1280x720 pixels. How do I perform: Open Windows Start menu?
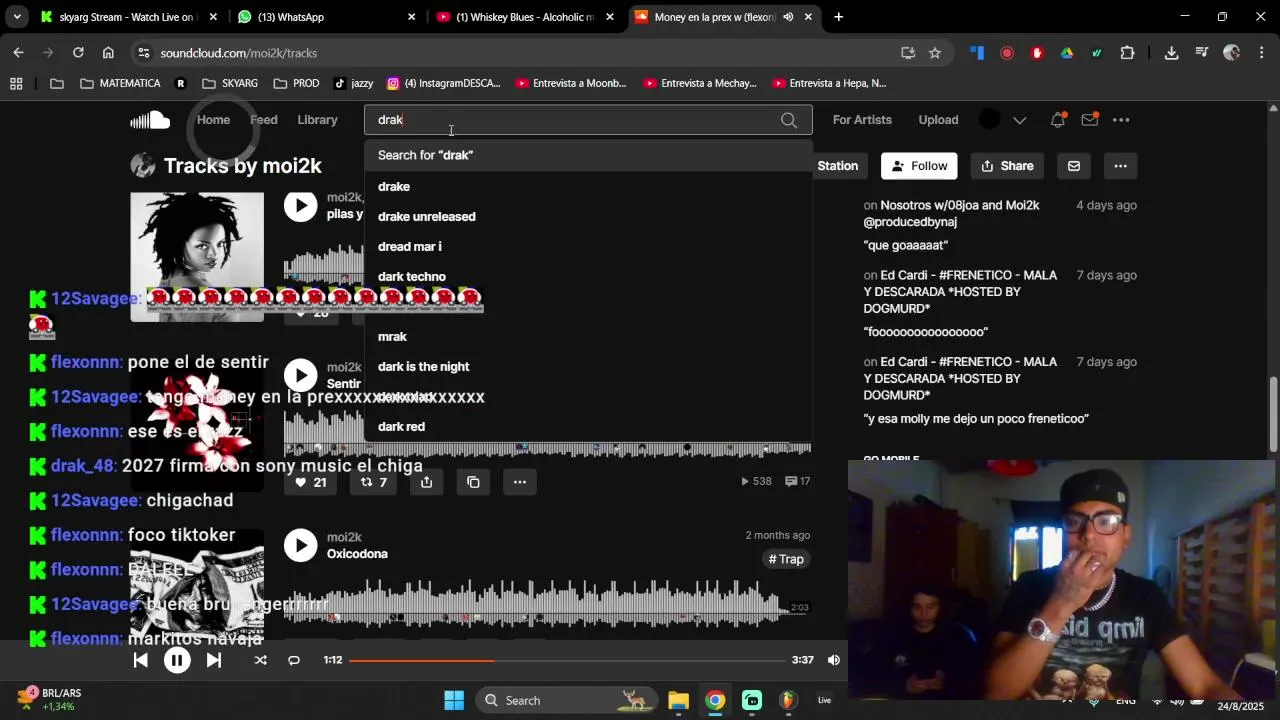pyautogui.click(x=454, y=700)
